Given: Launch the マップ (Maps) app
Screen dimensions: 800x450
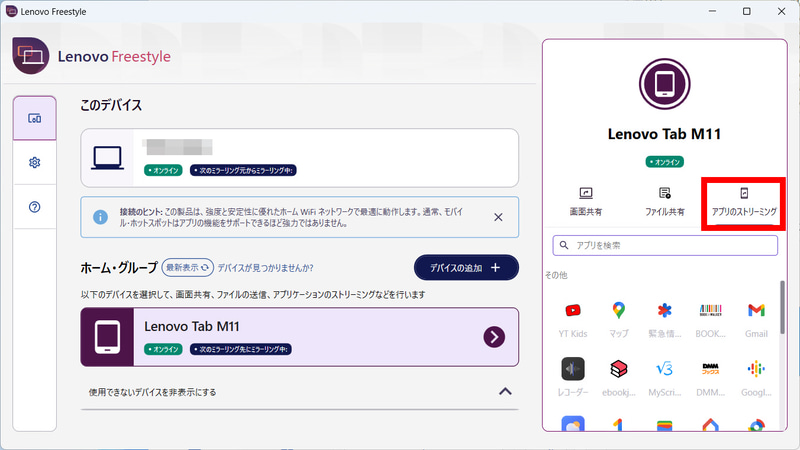Looking at the screenshot, I should point(618,319).
